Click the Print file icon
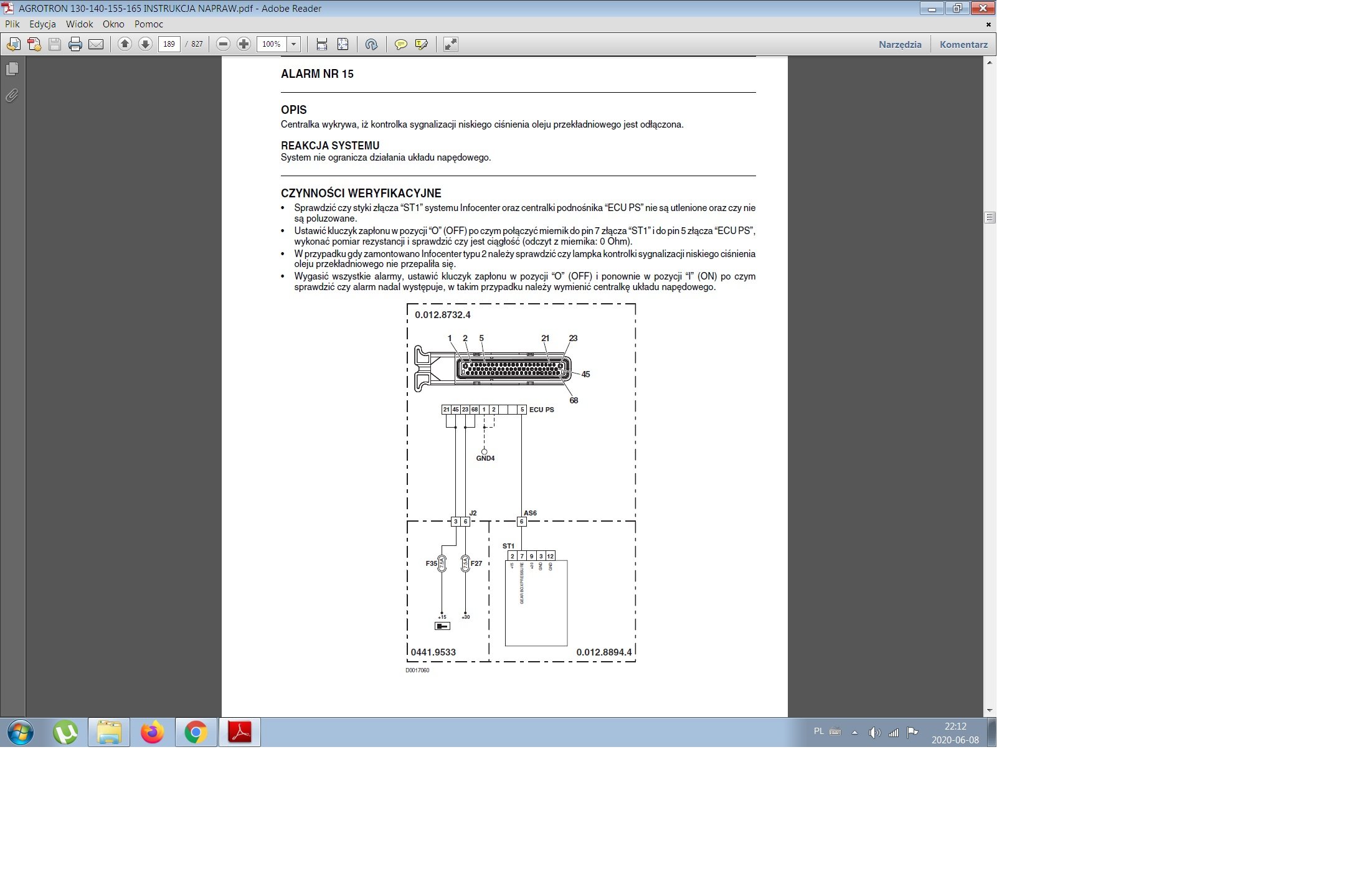The image size is (1372, 879). tap(75, 44)
